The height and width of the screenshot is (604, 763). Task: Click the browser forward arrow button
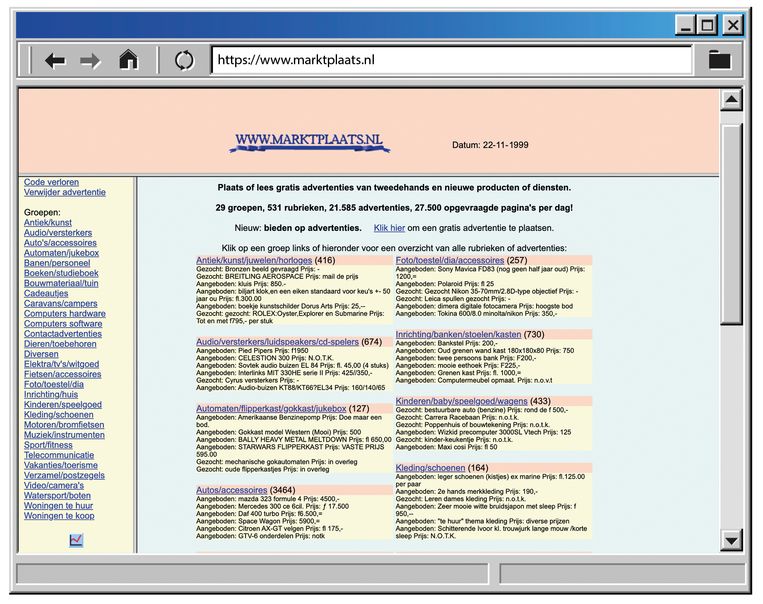click(x=91, y=61)
